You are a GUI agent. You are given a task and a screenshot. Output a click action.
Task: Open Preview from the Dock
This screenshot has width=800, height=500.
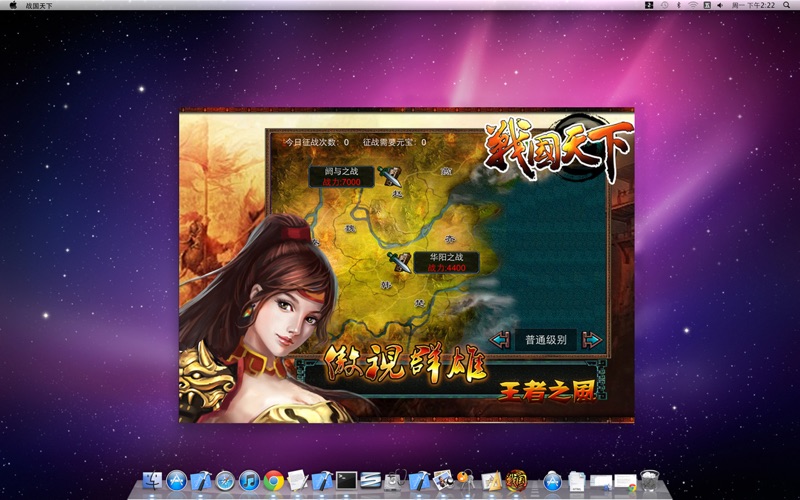[443, 480]
